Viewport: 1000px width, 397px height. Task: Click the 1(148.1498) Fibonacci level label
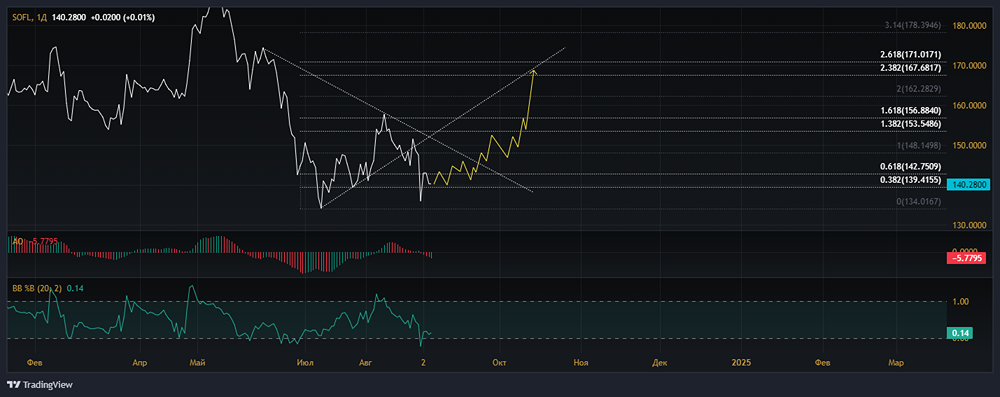point(918,146)
